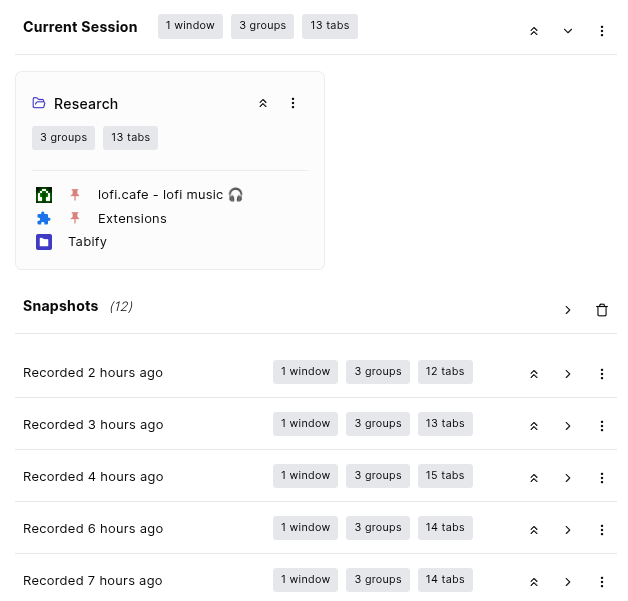This screenshot has height=601, width=628.
Task: Expand the Snapshots section chevron
Action: tap(568, 310)
